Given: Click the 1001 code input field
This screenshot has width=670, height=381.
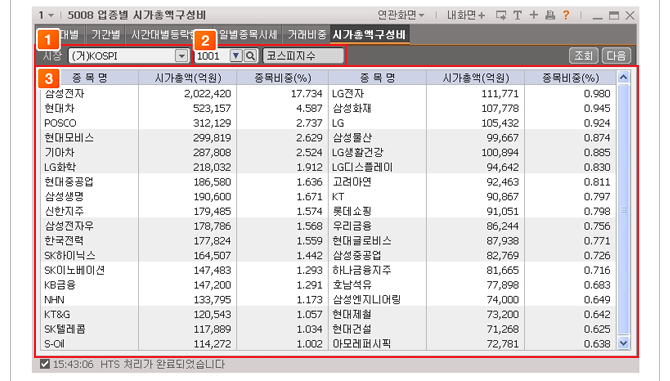Looking at the screenshot, I should point(212,56).
